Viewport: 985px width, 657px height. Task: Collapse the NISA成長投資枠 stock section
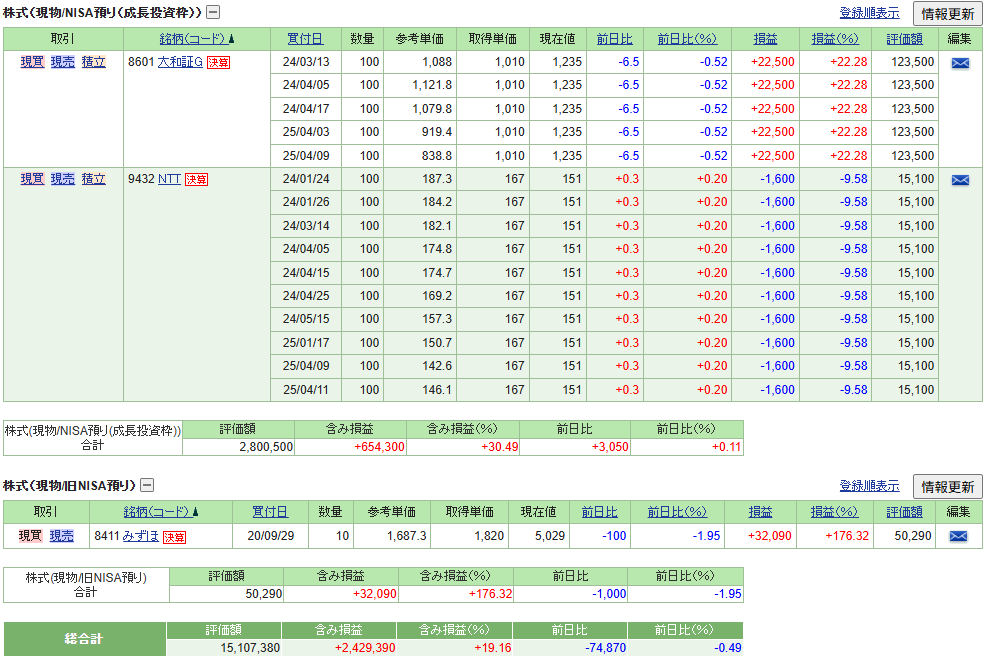pyautogui.click(x=213, y=12)
